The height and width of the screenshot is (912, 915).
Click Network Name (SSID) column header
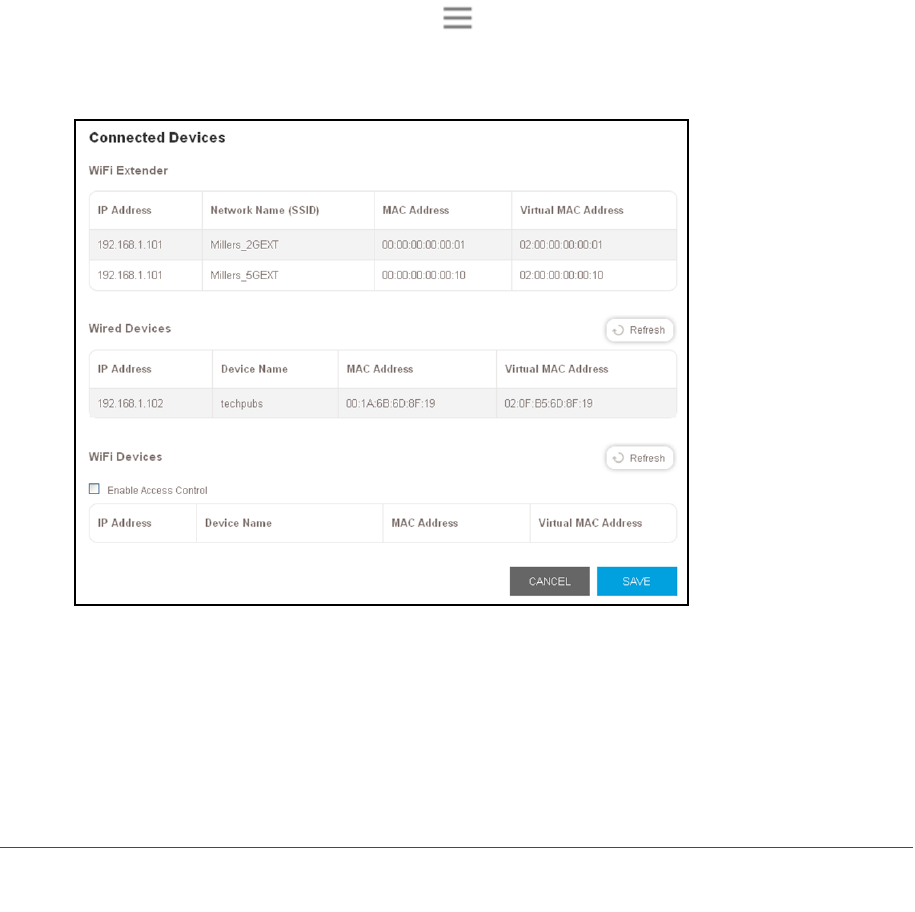click(x=265, y=210)
